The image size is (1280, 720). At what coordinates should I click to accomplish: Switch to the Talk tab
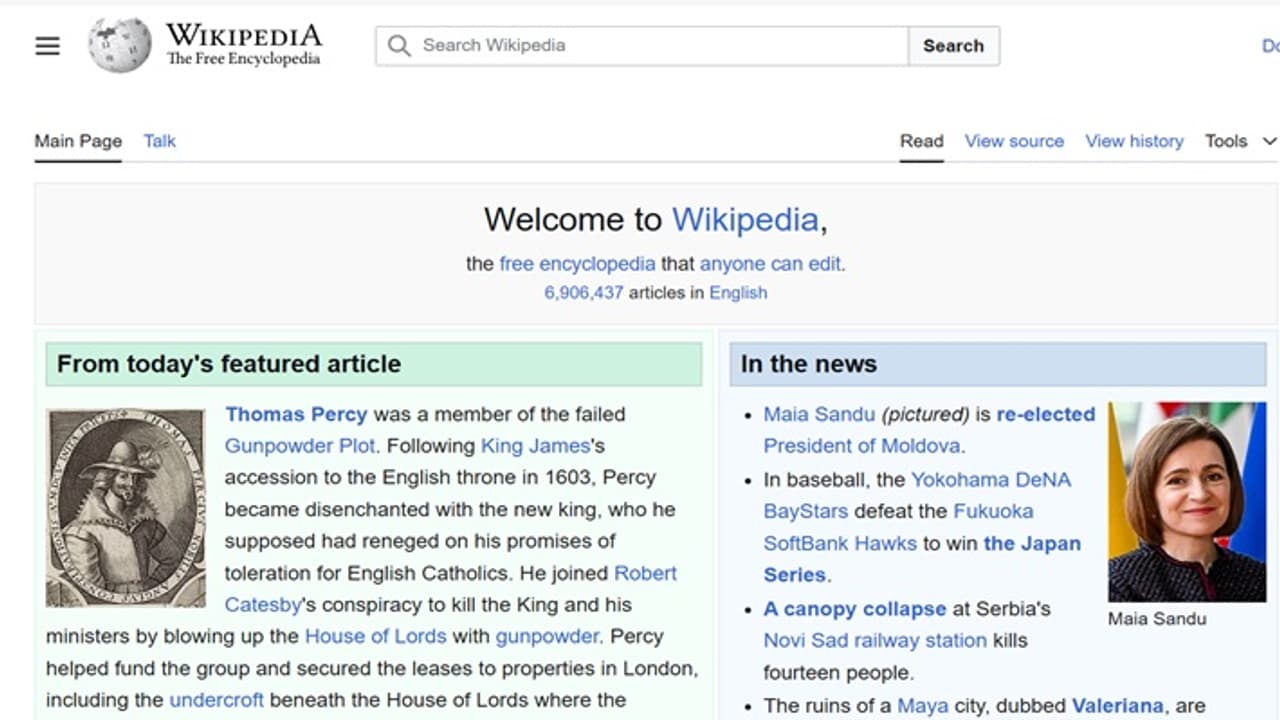click(159, 141)
